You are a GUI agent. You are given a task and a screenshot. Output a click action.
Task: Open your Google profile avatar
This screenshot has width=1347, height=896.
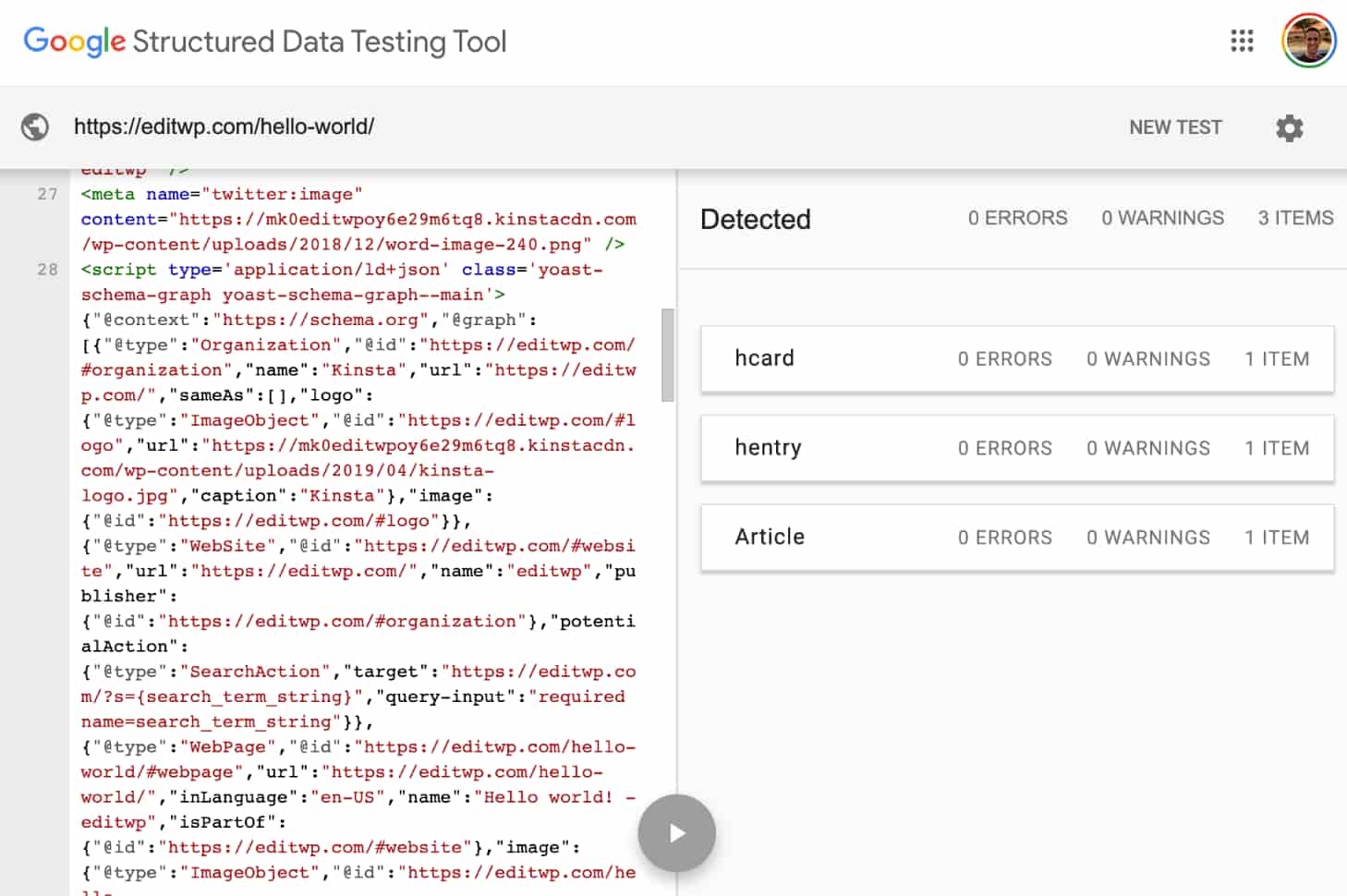[1308, 40]
